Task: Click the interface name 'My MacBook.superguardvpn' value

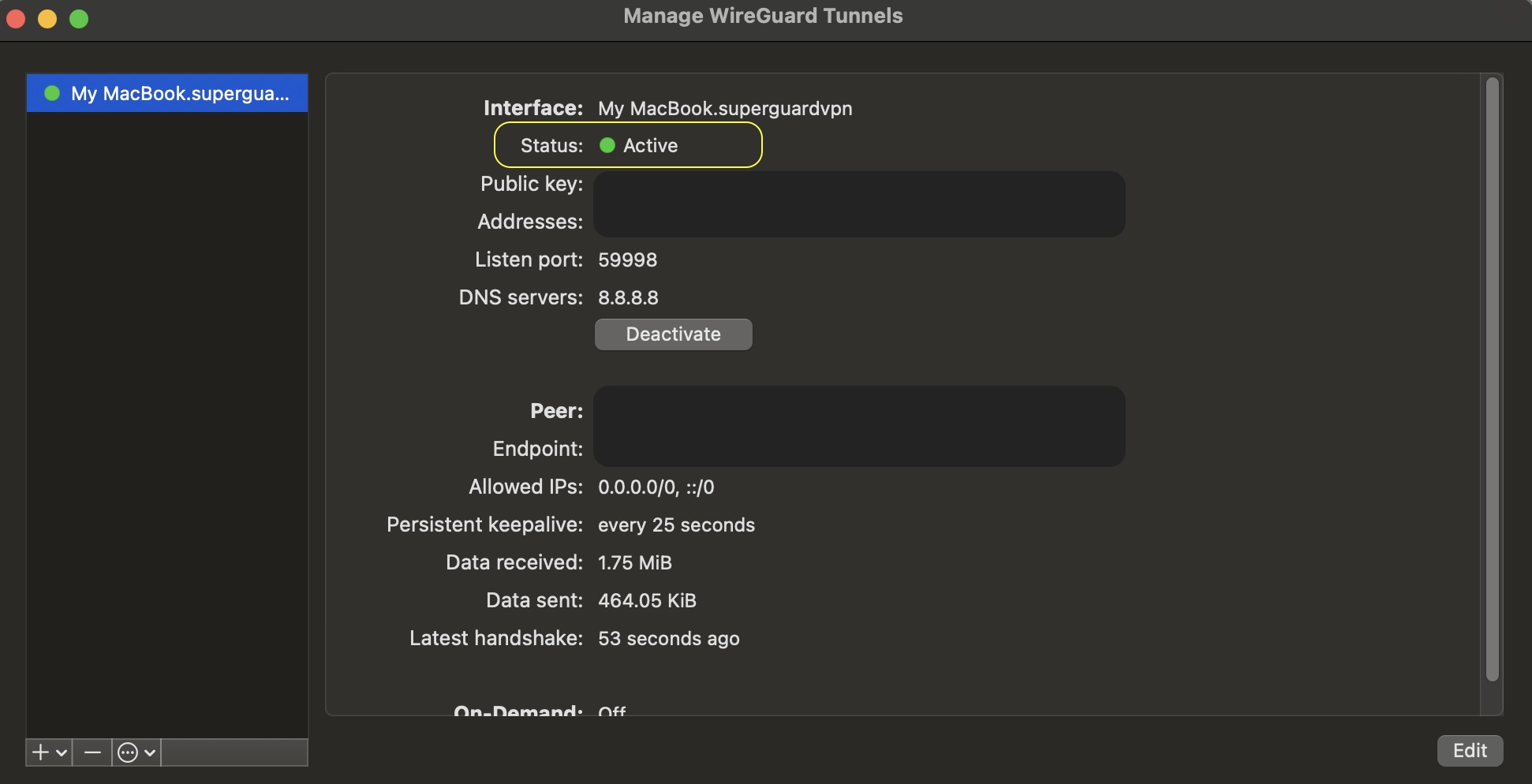Action: pos(725,108)
